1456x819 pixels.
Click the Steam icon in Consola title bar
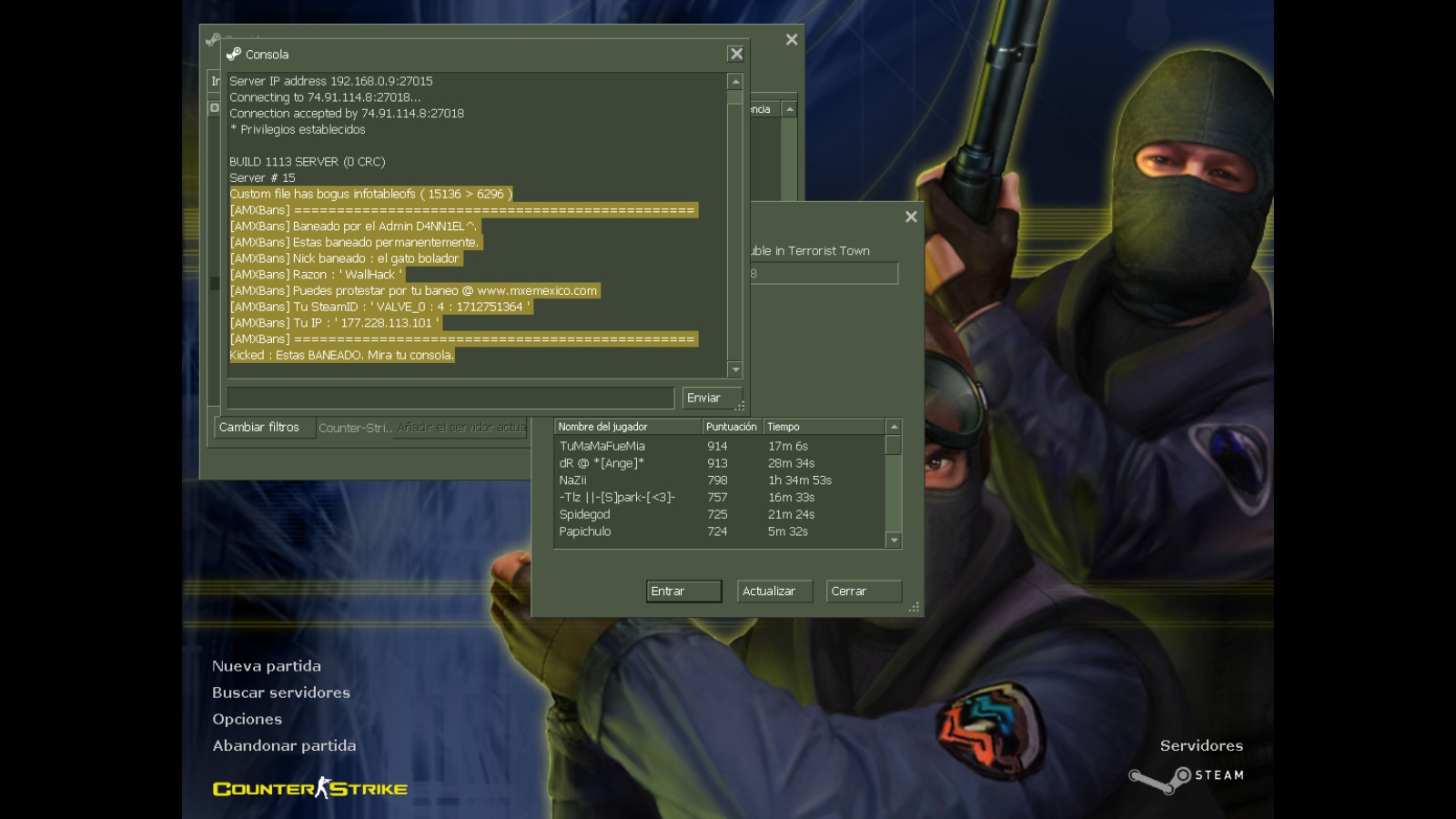pos(234,54)
